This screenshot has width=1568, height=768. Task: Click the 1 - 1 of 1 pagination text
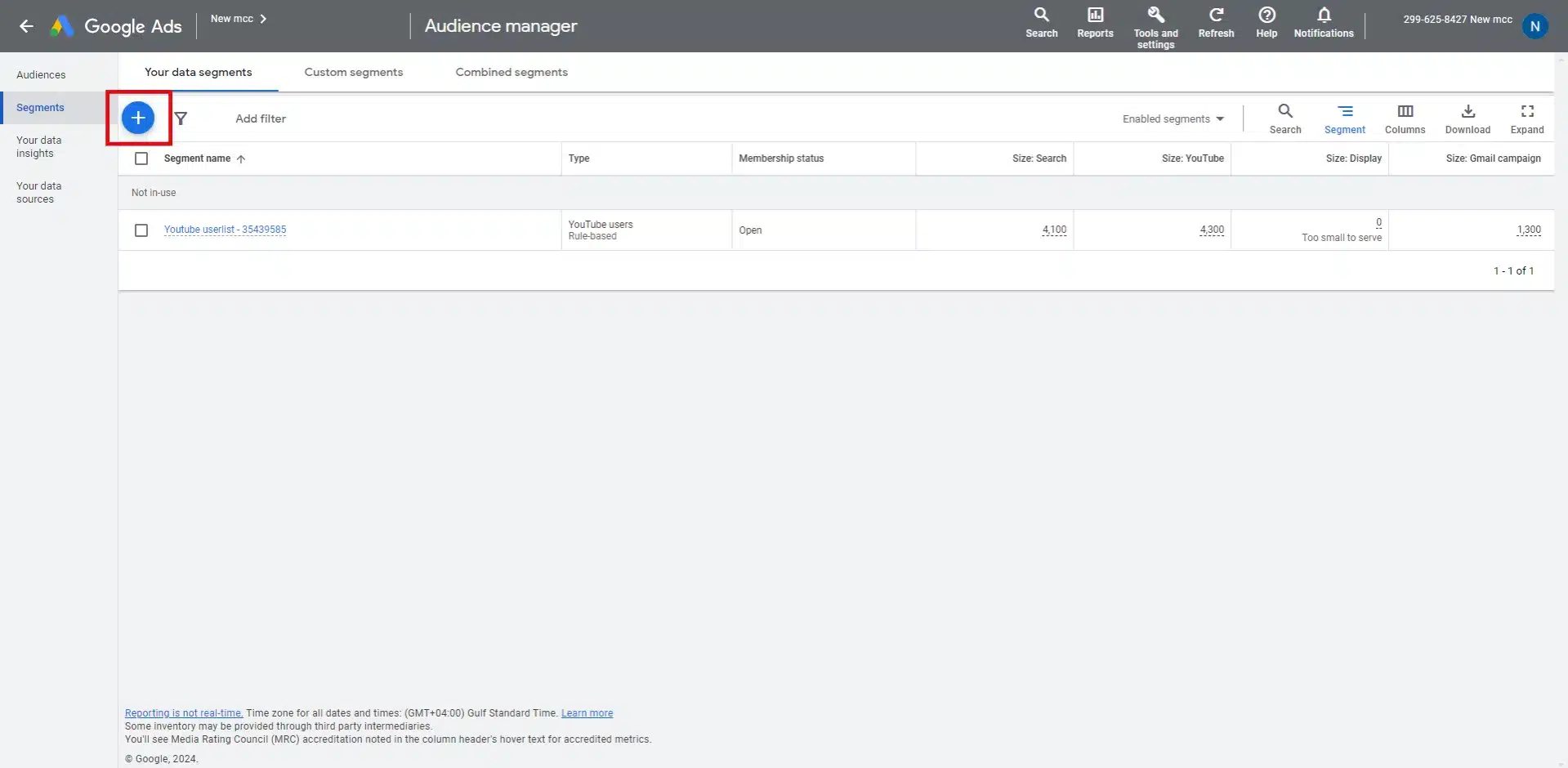1513,270
